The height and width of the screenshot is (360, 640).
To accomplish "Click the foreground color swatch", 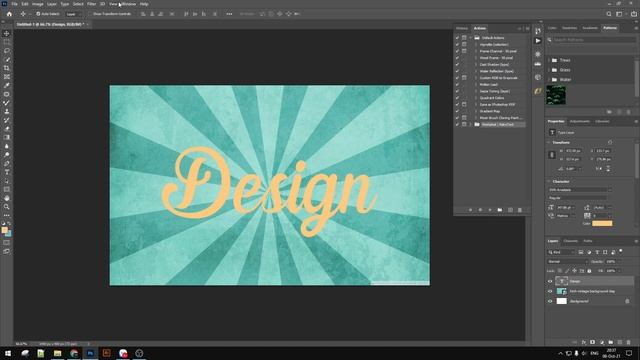I will click(x=4, y=230).
